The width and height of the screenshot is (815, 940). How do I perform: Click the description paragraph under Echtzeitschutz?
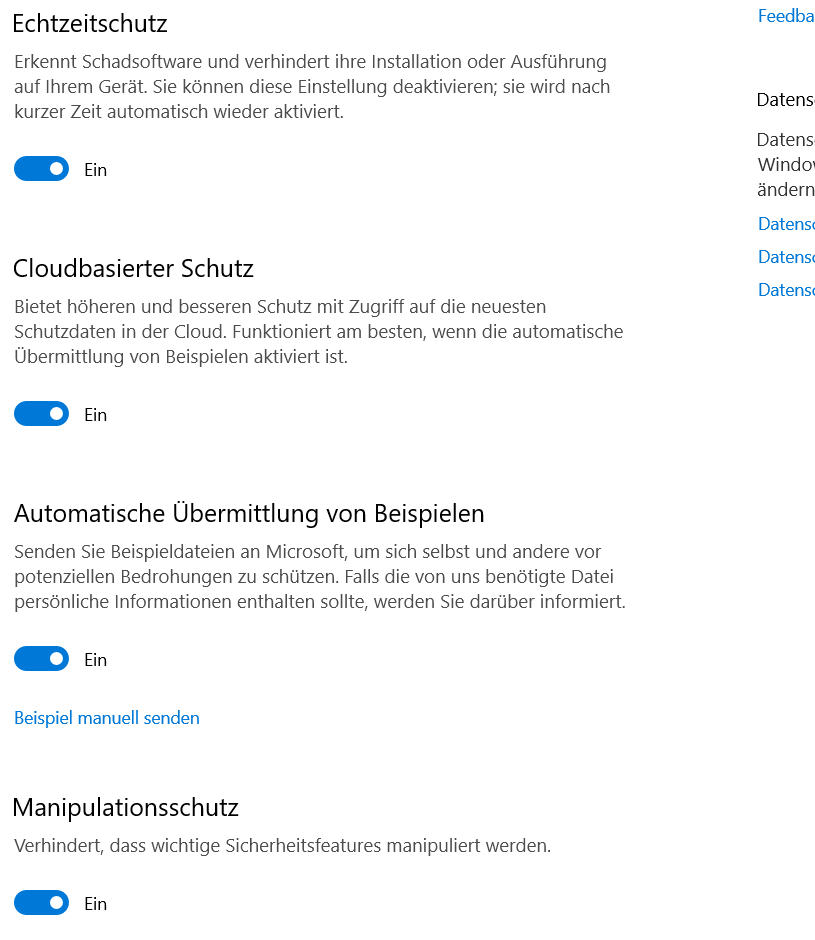click(x=312, y=87)
